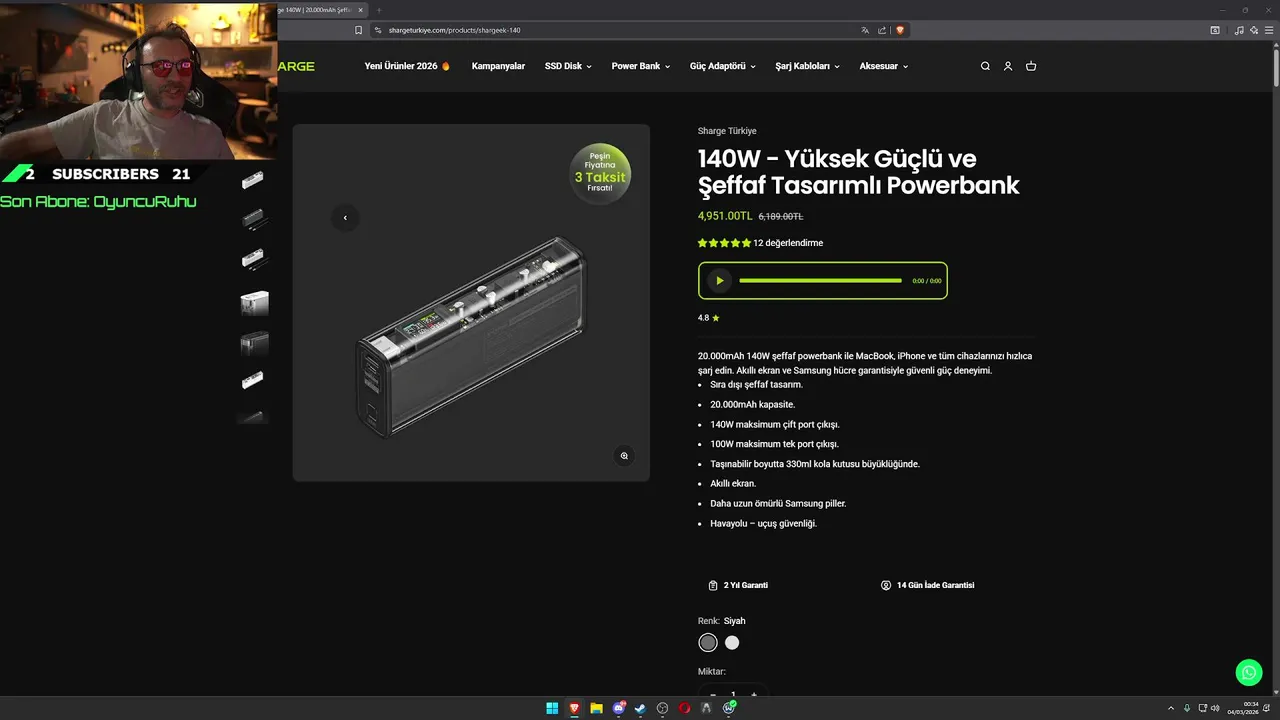1280x720 pixels.
Task: Click the 3 Taksit promo badge
Action: pyautogui.click(x=600, y=174)
